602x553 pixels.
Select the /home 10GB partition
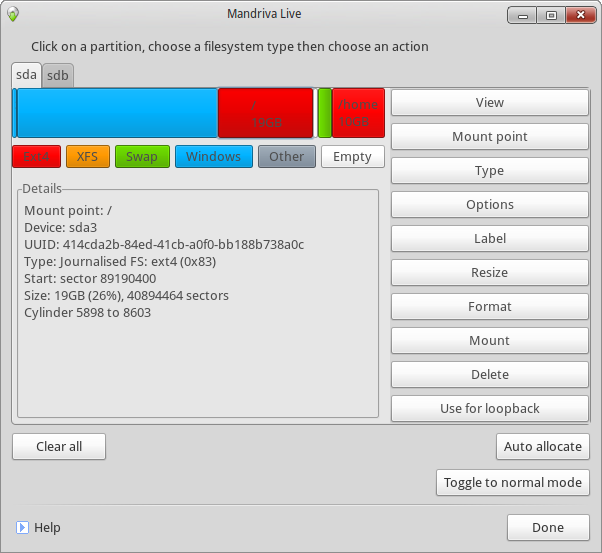point(358,113)
